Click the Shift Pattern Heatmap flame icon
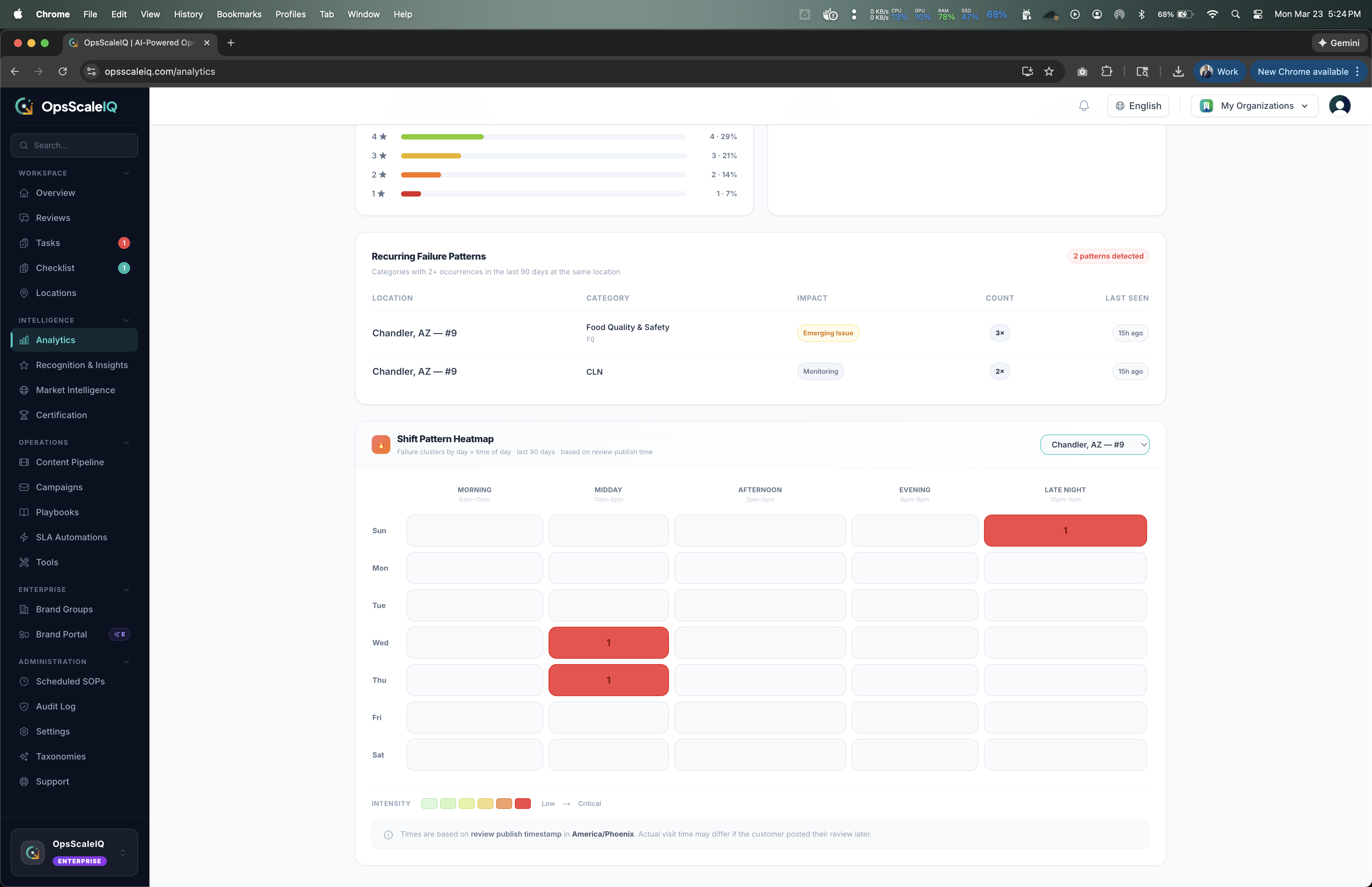Viewport: 1372px width, 887px height. tap(381, 445)
